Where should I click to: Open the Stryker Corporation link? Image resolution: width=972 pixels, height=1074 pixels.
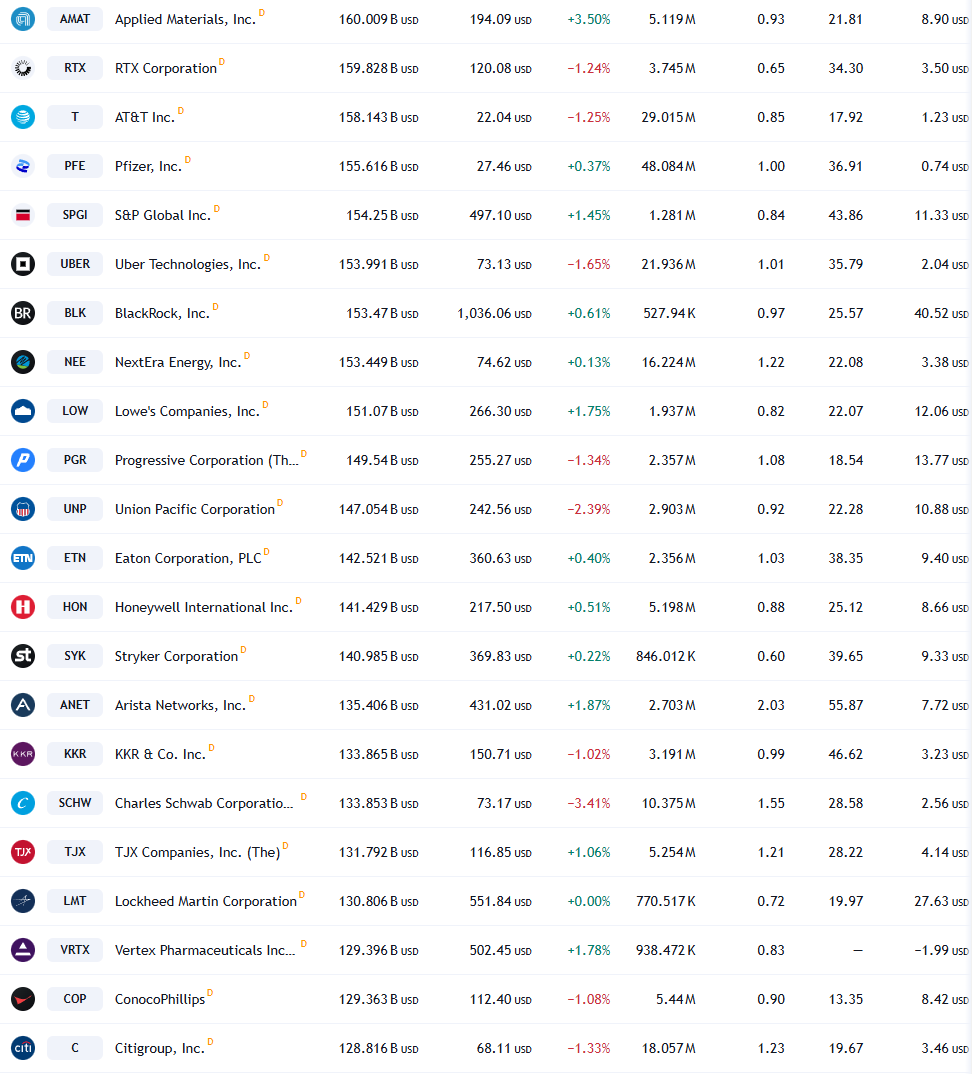(176, 656)
